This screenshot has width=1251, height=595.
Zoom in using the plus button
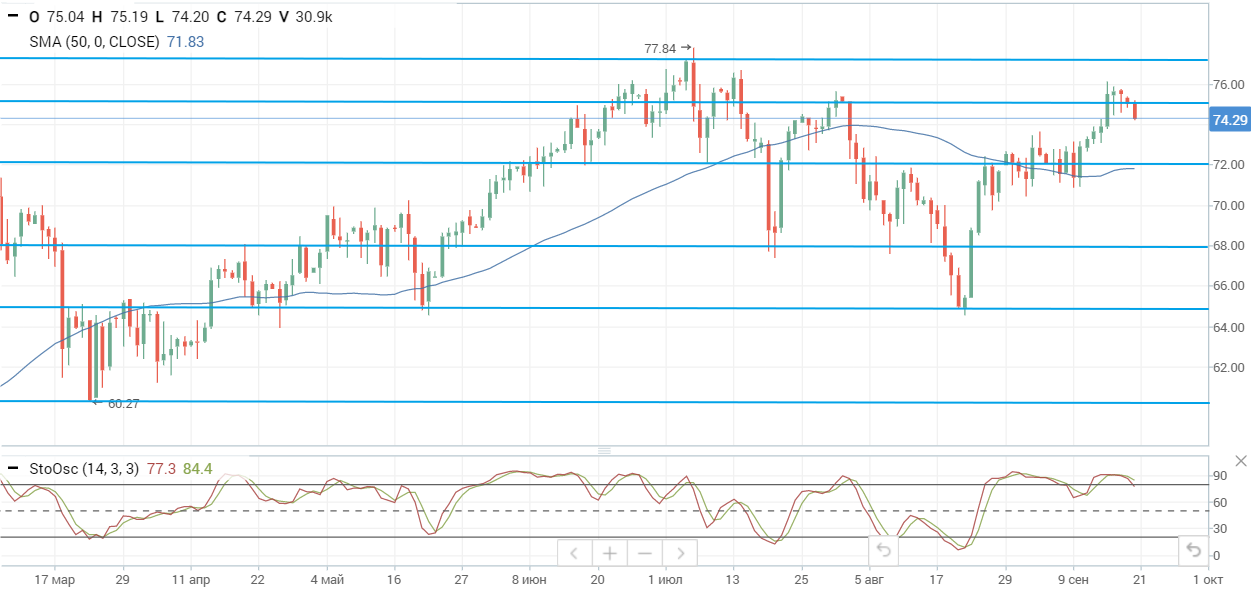coord(609,553)
